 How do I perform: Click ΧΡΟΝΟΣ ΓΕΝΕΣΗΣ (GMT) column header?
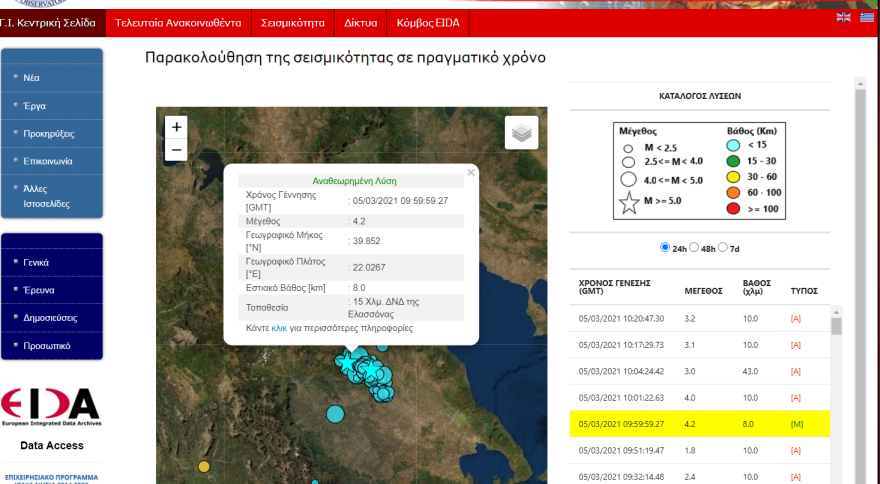[614, 287]
